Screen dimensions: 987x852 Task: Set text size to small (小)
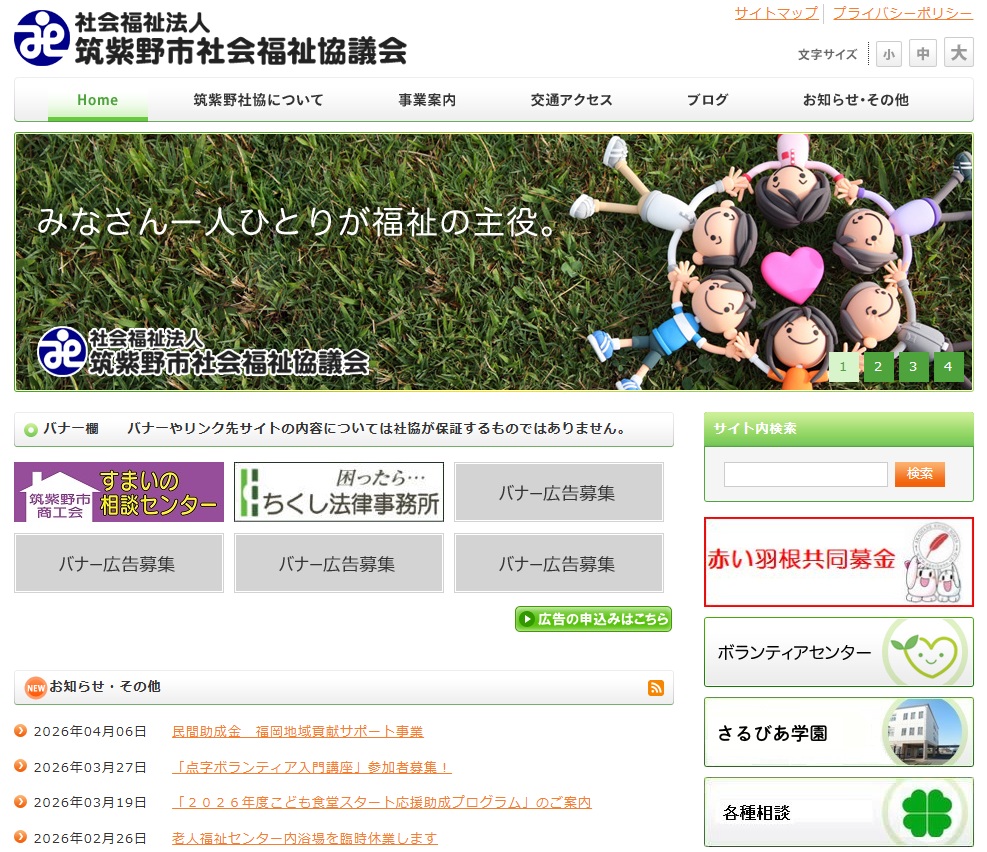[x=888, y=54]
